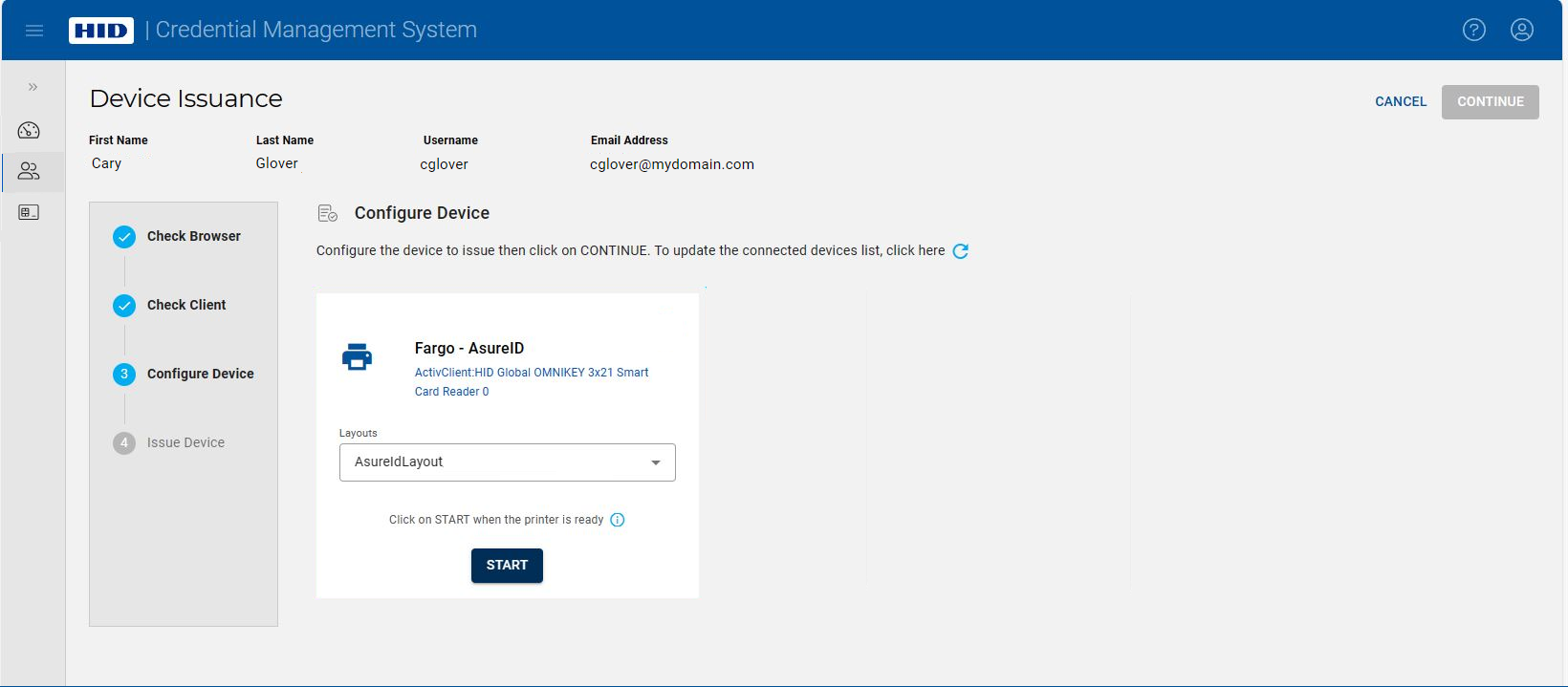Open the help question mark icon
This screenshot has width=1568, height=687.
click(1474, 30)
